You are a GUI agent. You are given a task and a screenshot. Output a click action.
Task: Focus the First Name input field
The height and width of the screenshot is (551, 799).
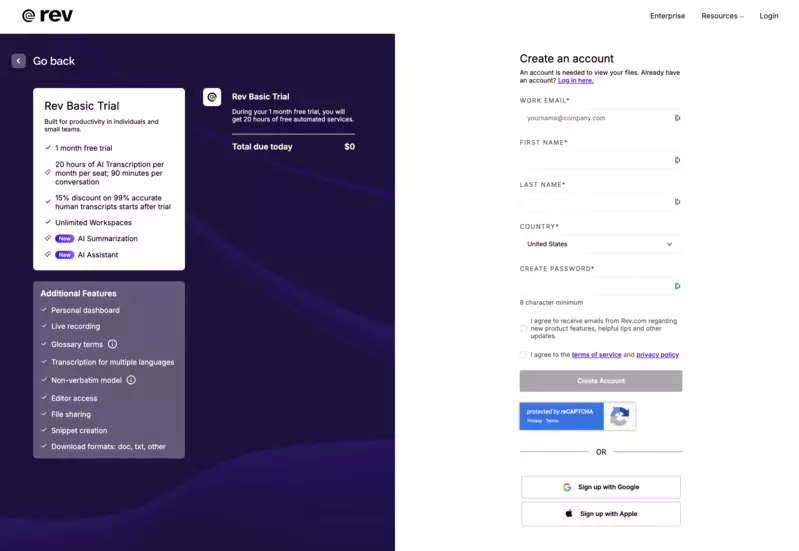point(600,160)
